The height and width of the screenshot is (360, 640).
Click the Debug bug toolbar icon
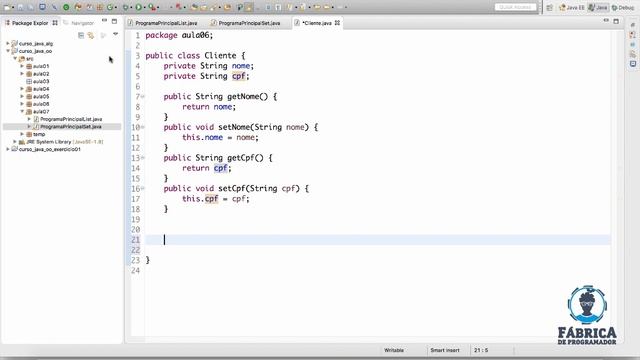point(126,7)
